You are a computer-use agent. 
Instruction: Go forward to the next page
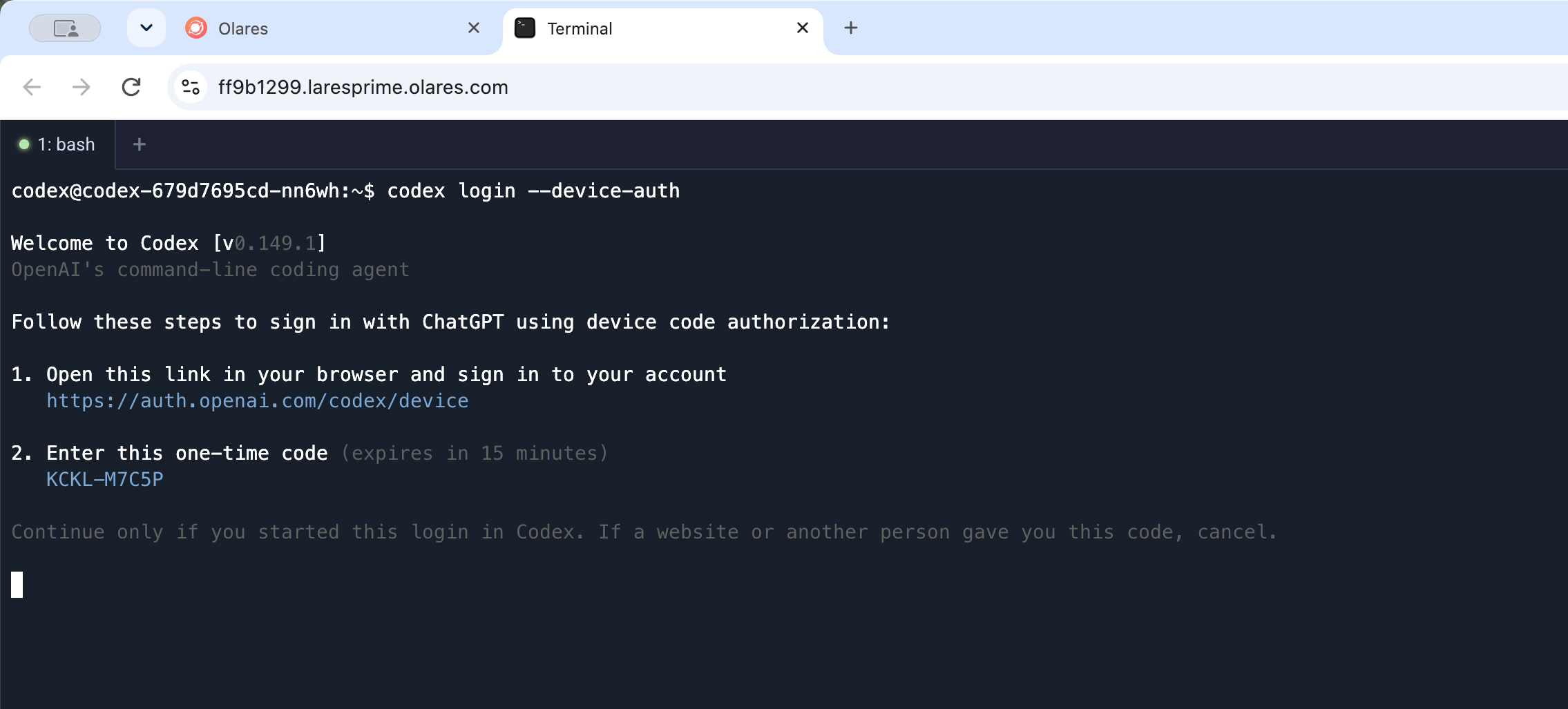coord(82,87)
